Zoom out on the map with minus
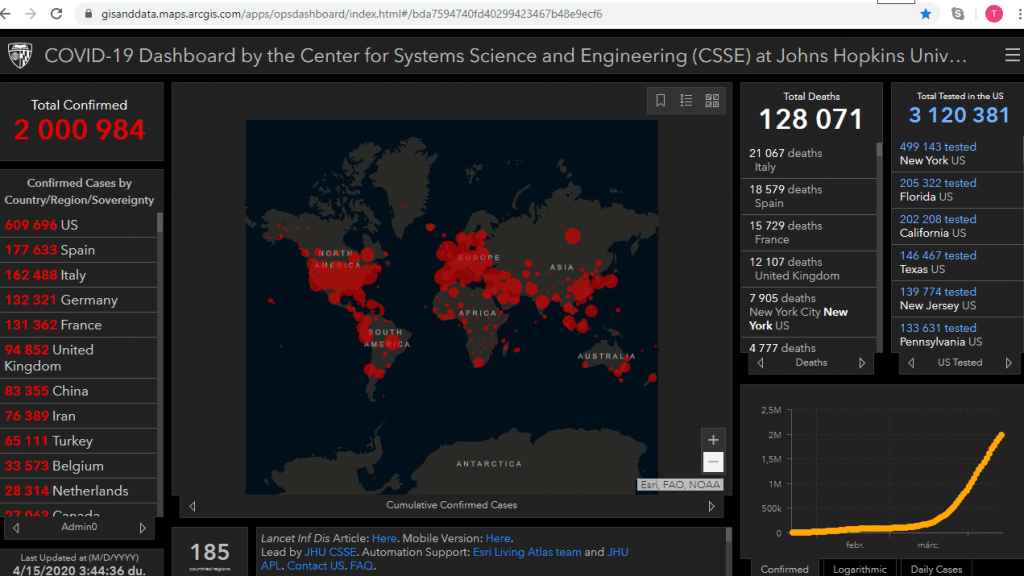Screen dimensions: 1024x576 [x=713, y=462]
